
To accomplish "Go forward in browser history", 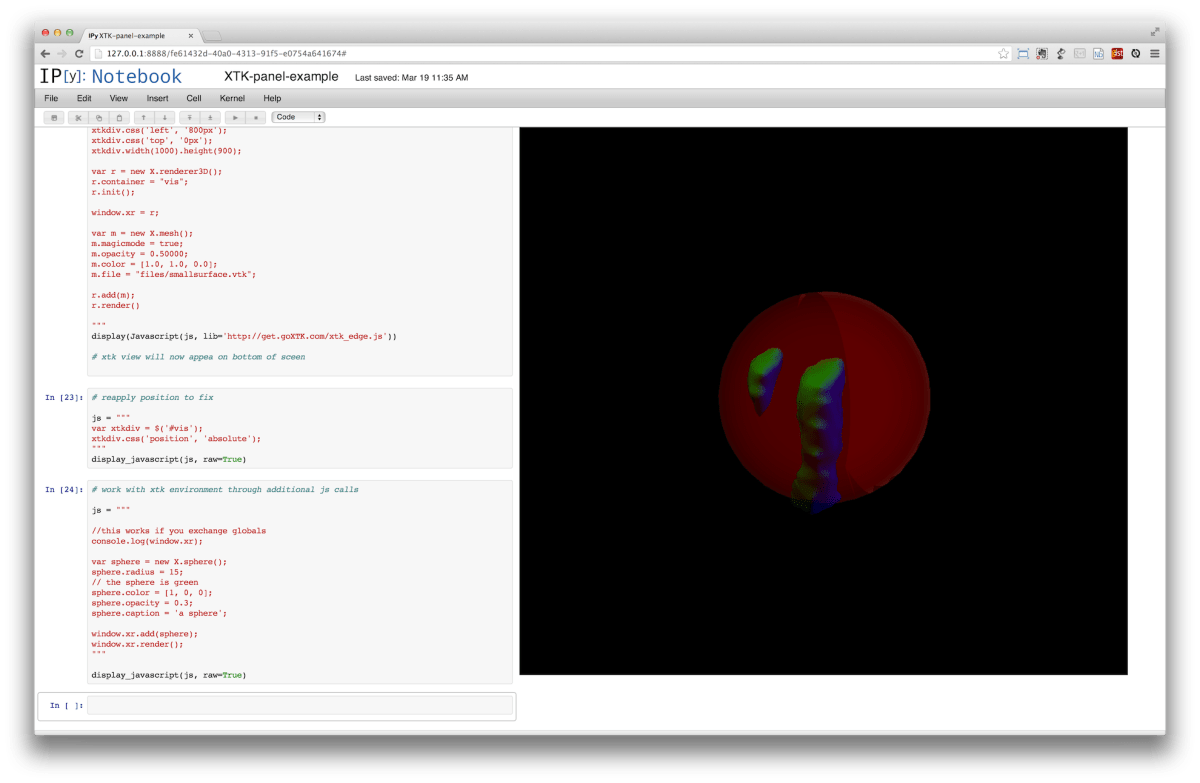I will (62, 53).
